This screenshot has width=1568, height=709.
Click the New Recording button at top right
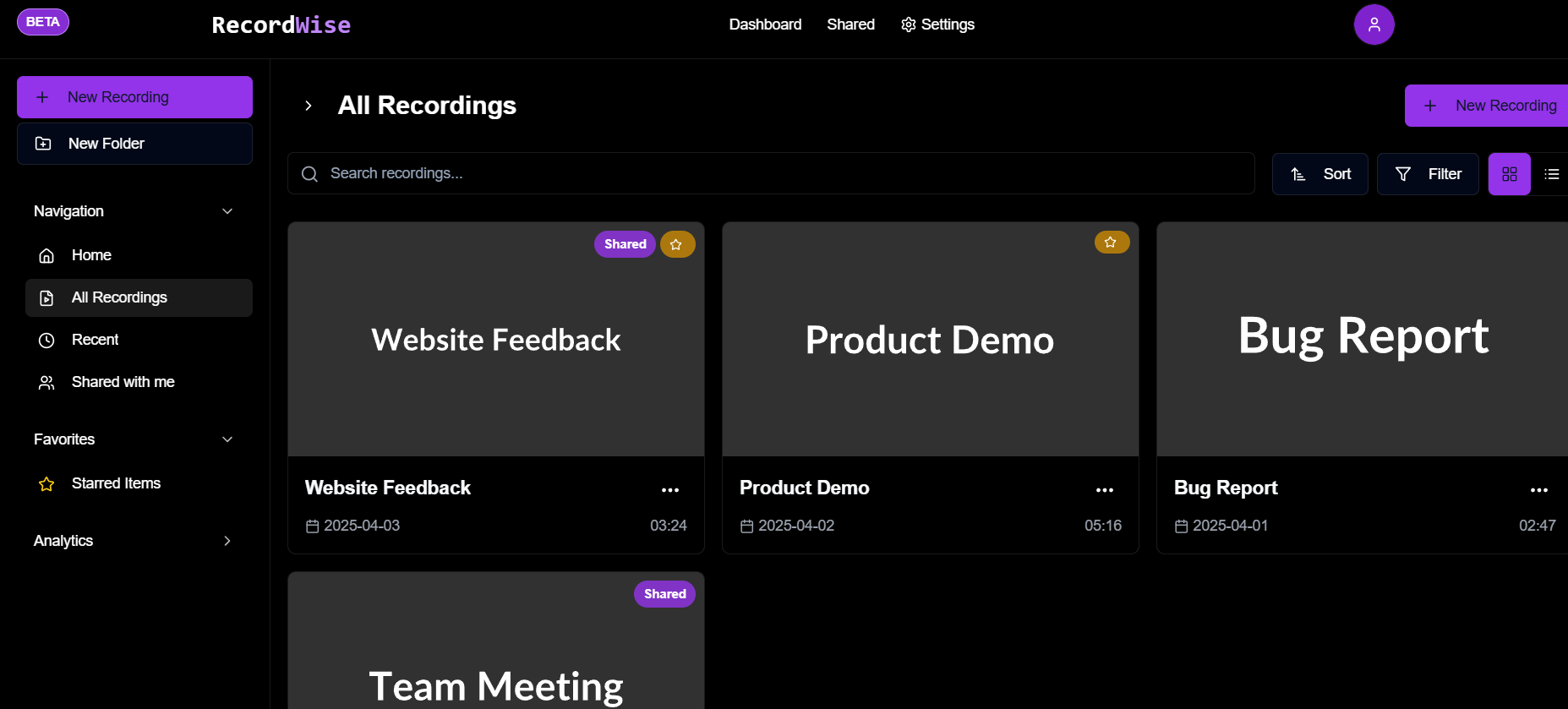[1486, 106]
